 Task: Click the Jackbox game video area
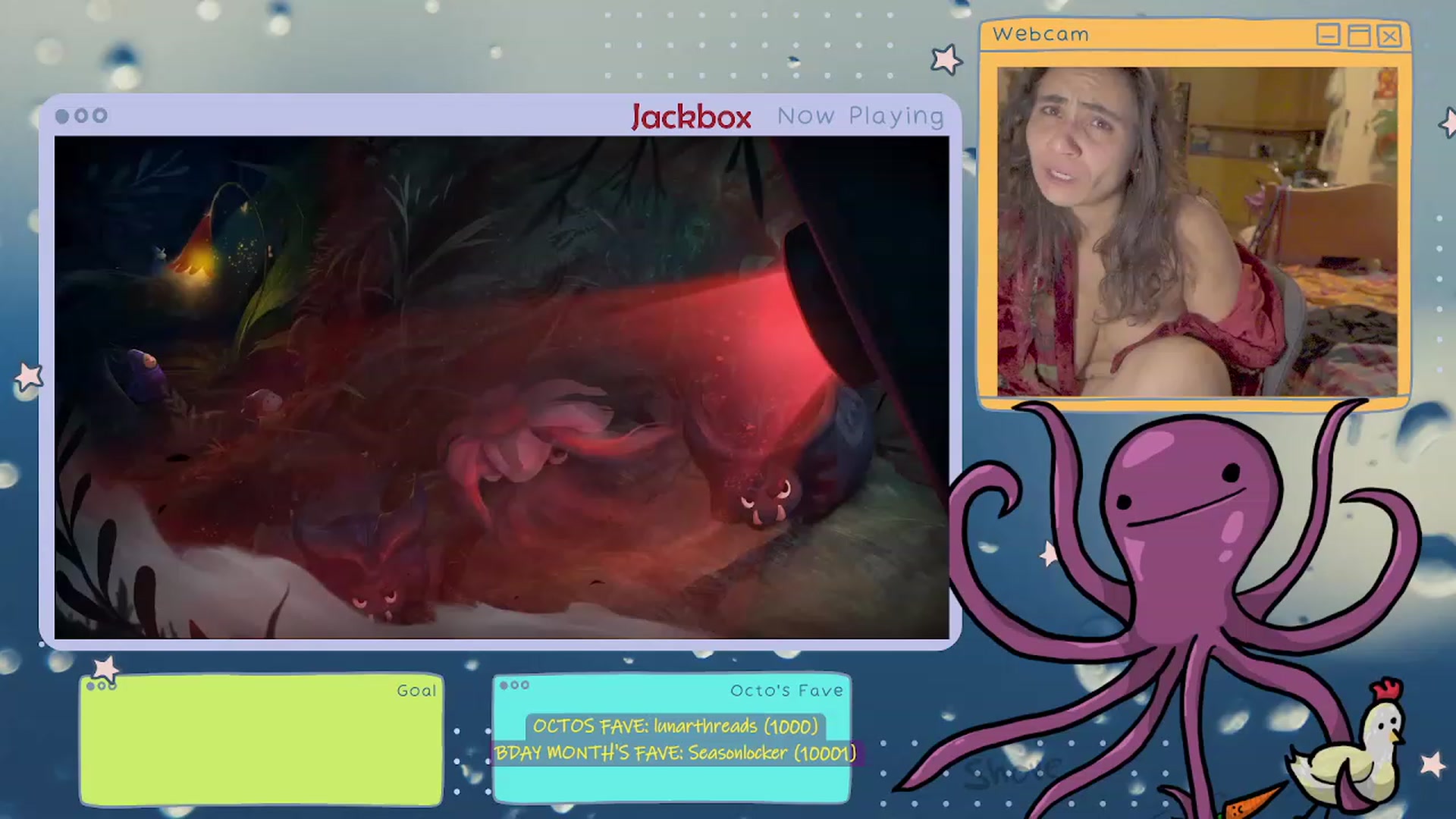point(501,387)
